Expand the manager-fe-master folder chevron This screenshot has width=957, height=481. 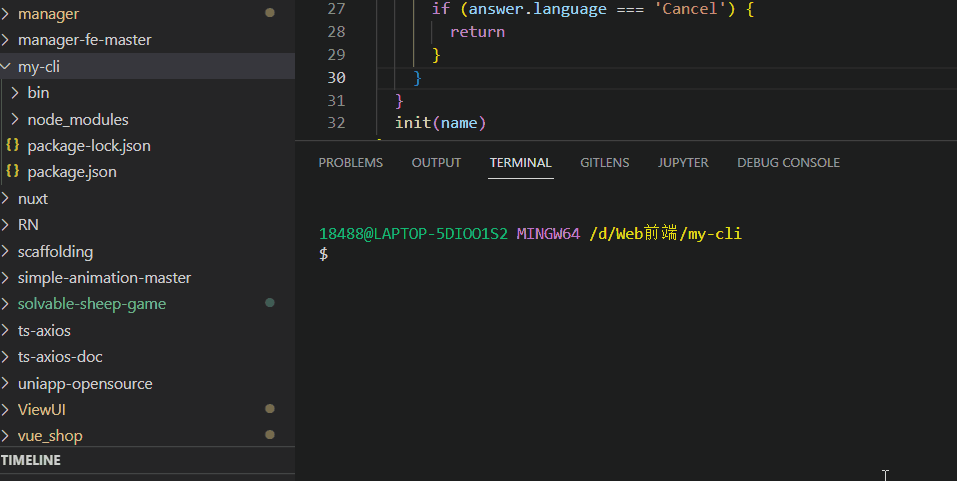(x=5, y=40)
